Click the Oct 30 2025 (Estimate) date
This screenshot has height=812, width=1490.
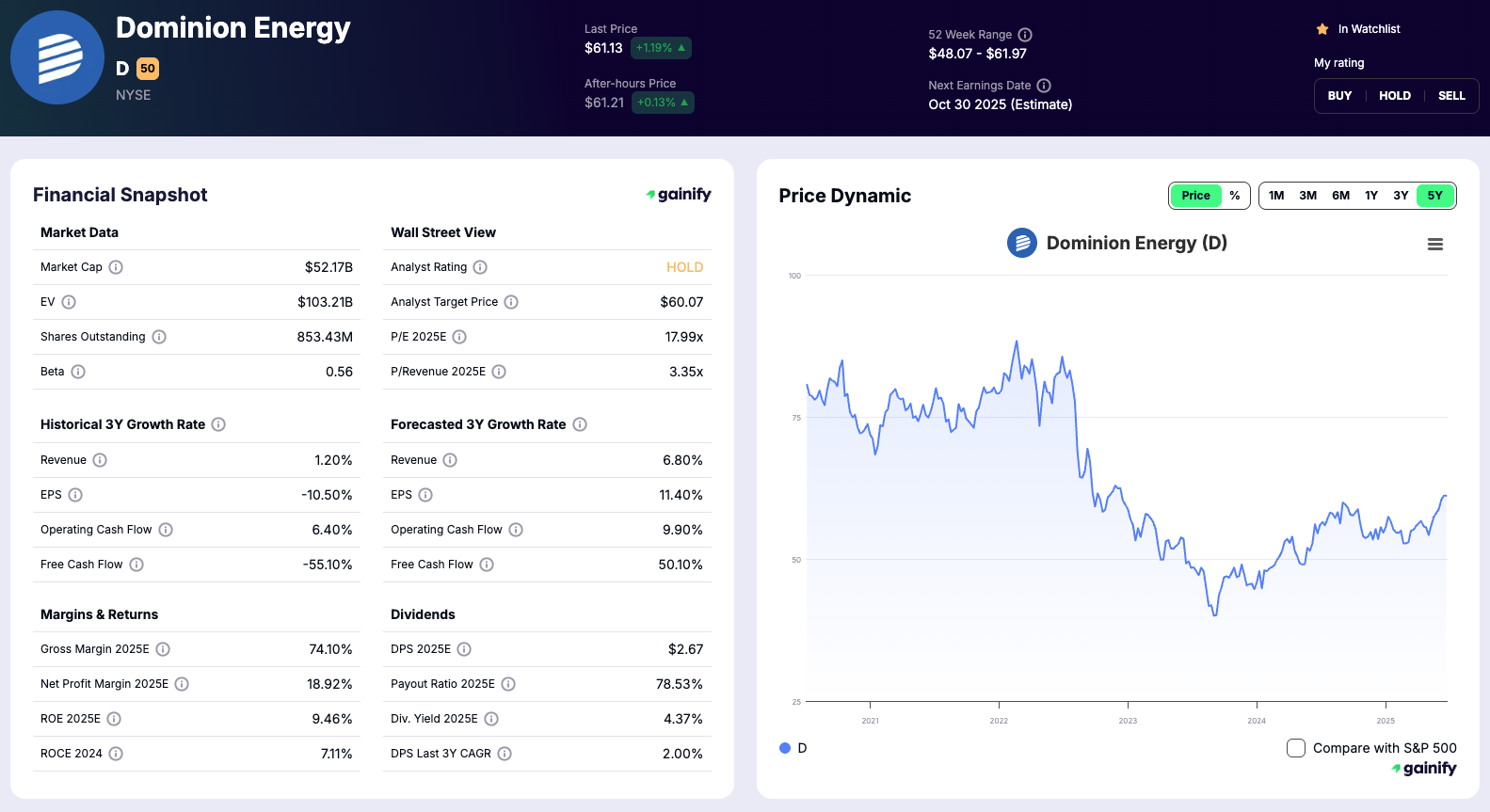(1001, 104)
